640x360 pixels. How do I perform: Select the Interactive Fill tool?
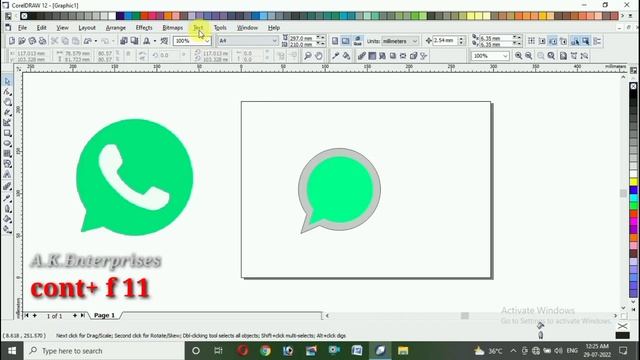pos(7,229)
